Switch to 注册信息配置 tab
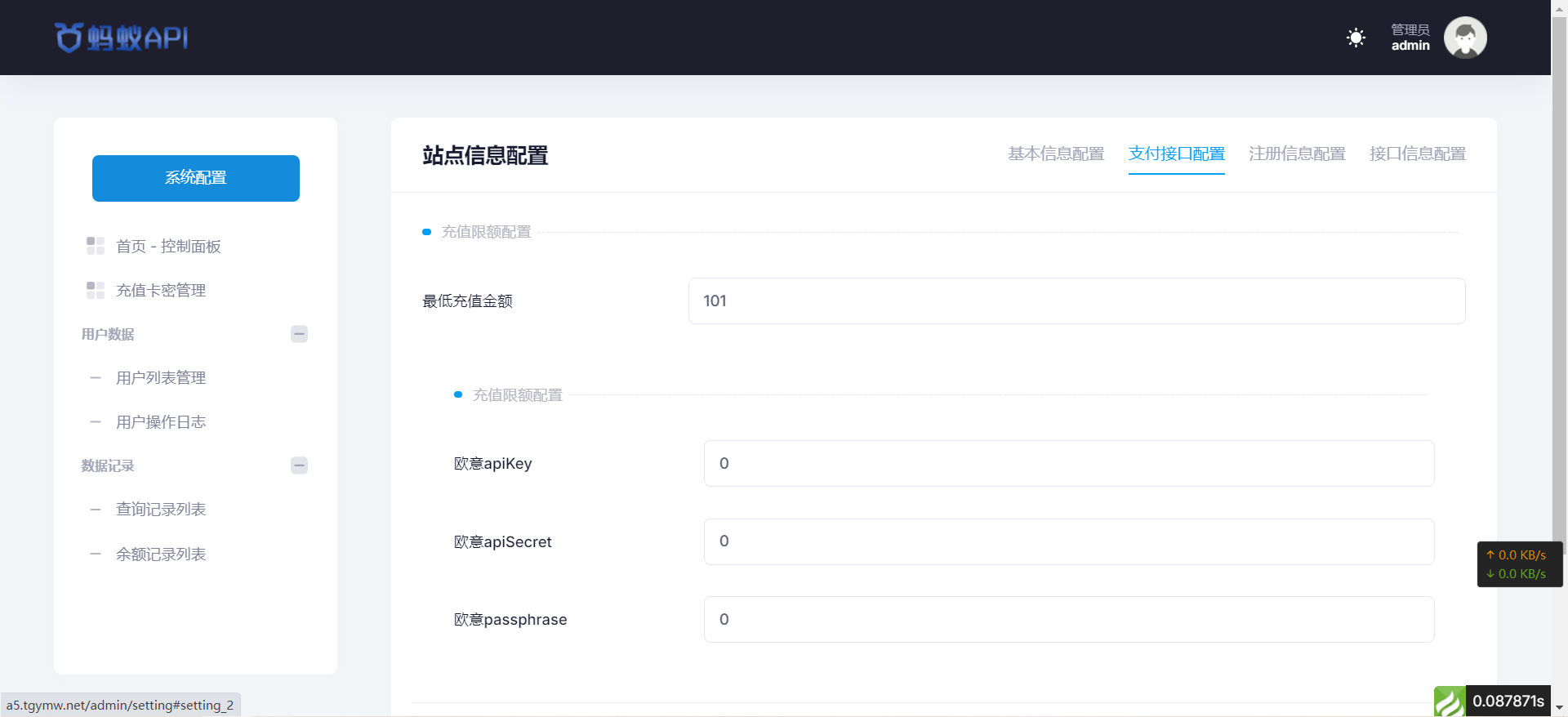Screen dimensions: 1568x717 (1297, 154)
